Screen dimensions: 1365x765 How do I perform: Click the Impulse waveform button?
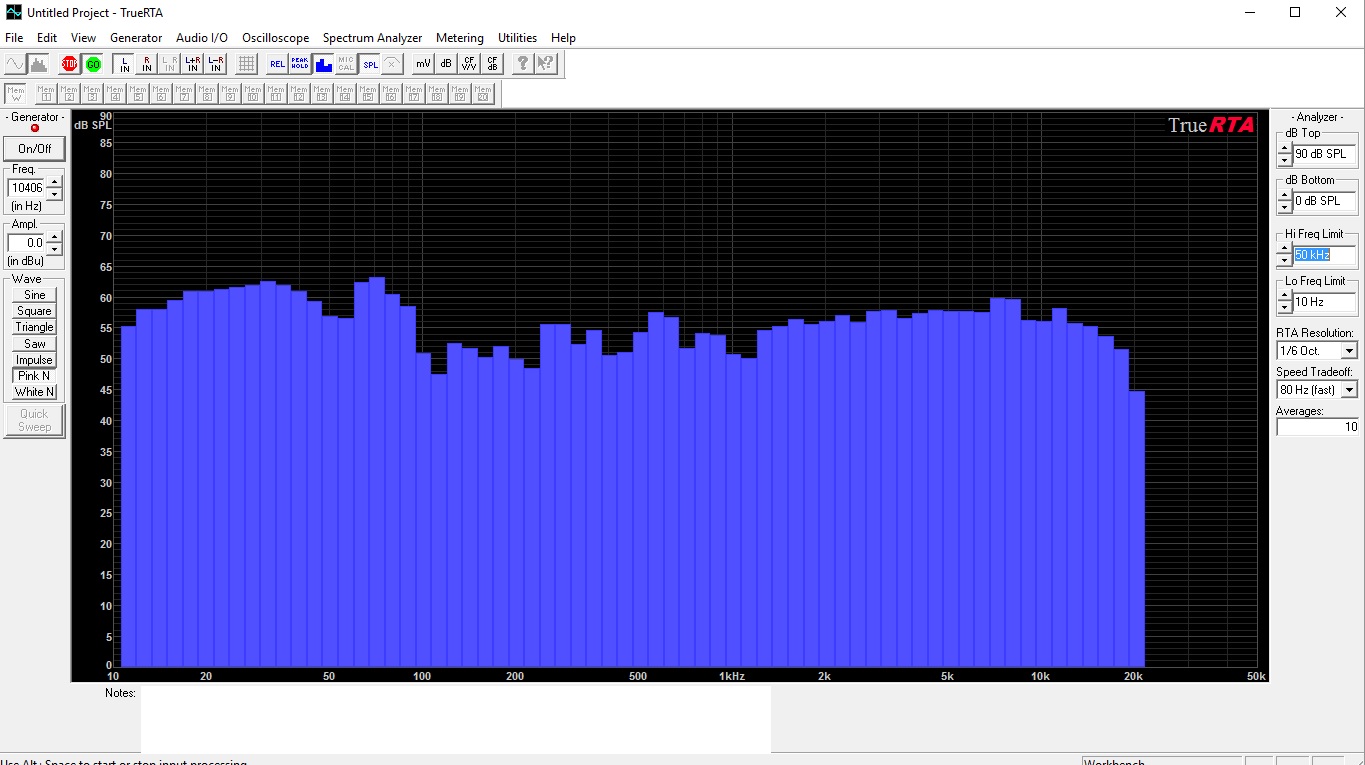(34, 360)
